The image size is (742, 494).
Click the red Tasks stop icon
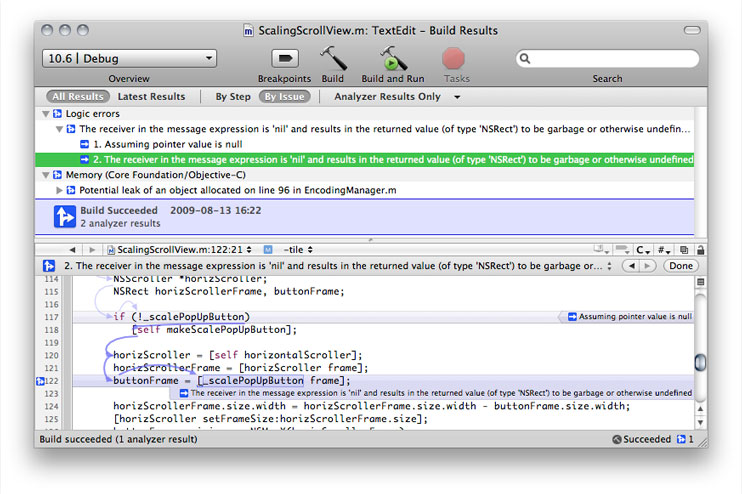pyautogui.click(x=455, y=58)
